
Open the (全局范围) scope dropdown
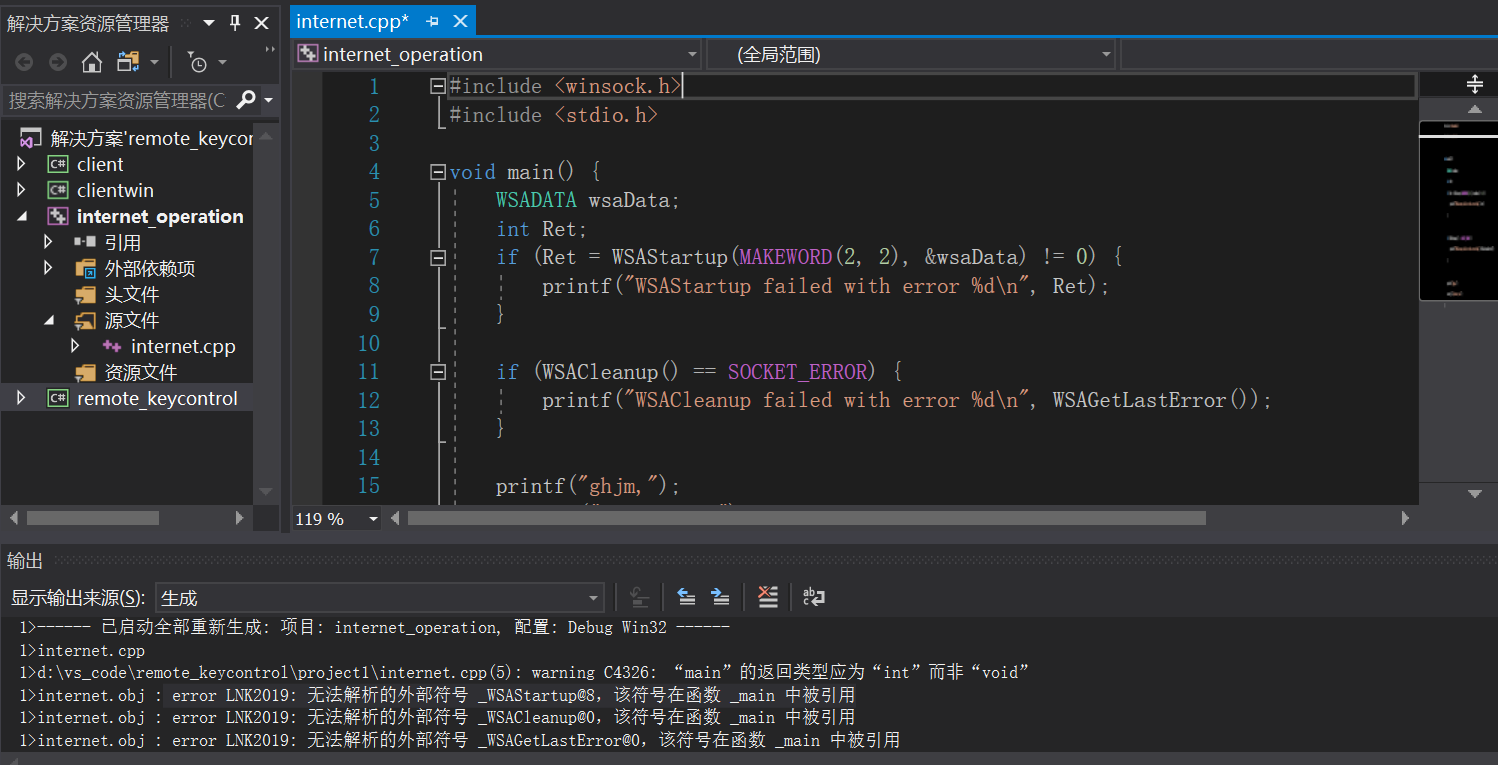1105,54
